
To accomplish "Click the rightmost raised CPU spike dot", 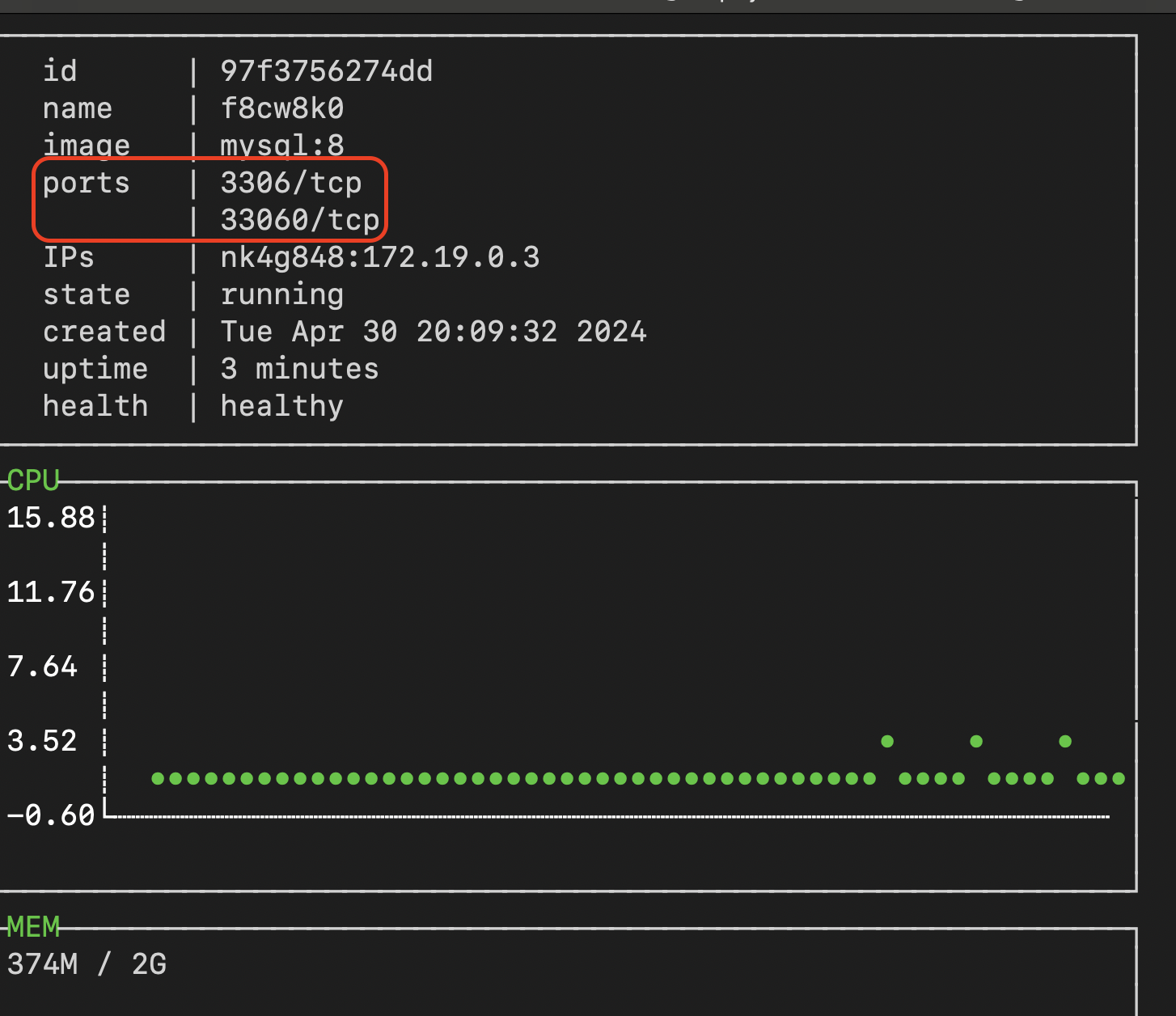I will [x=1065, y=741].
